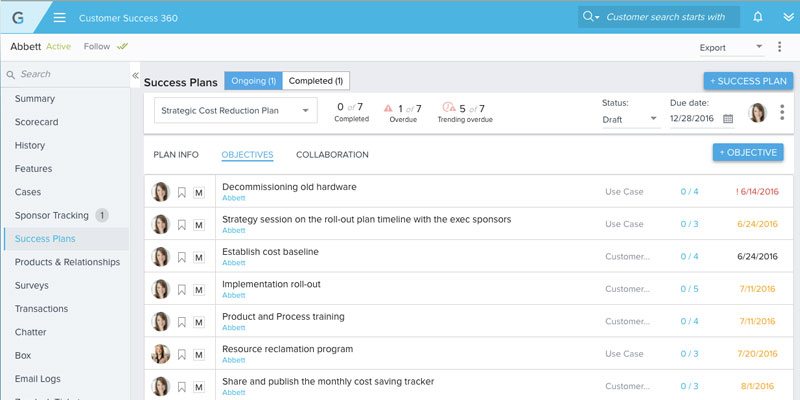Toggle bookmark for Implementation roll-out
Viewport: 800px width, 400px height.
[x=181, y=290]
